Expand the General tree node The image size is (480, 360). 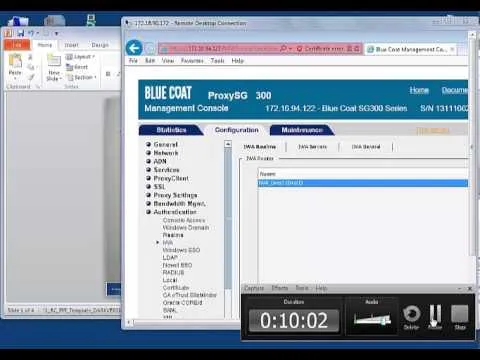[149, 144]
